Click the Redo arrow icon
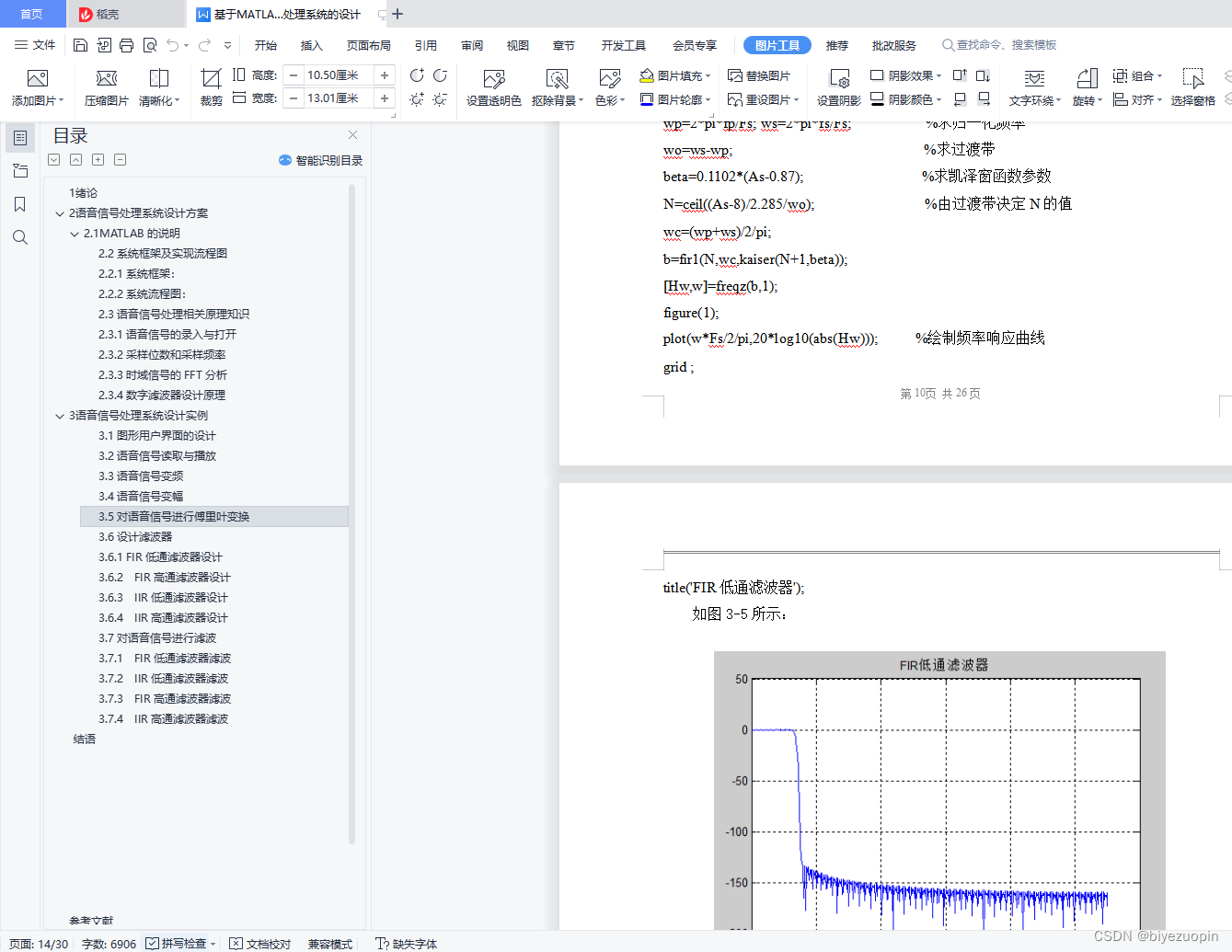Viewport: 1232px width, 952px height. (x=204, y=45)
